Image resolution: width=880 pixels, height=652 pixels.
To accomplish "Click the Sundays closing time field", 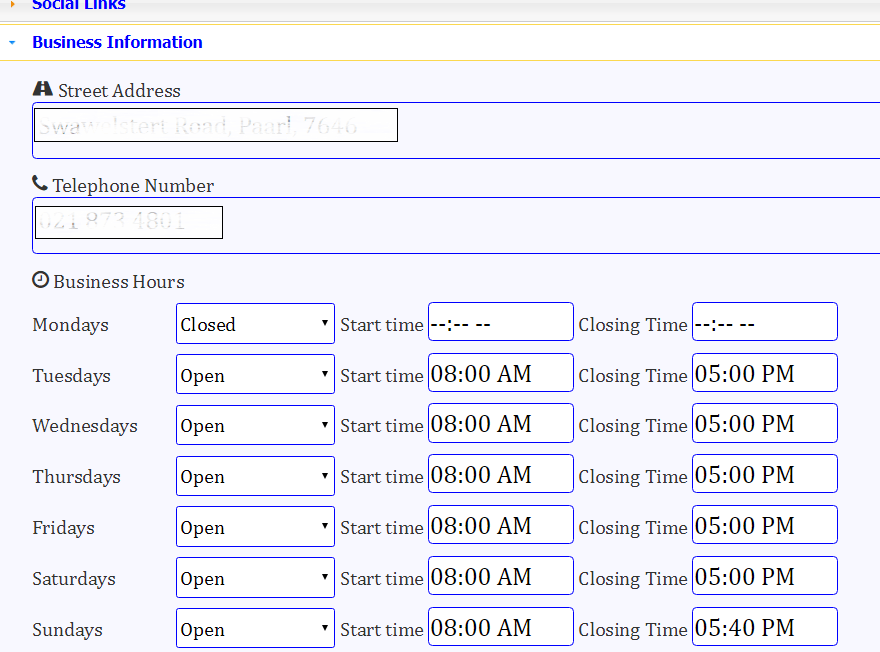I will click(x=764, y=626).
